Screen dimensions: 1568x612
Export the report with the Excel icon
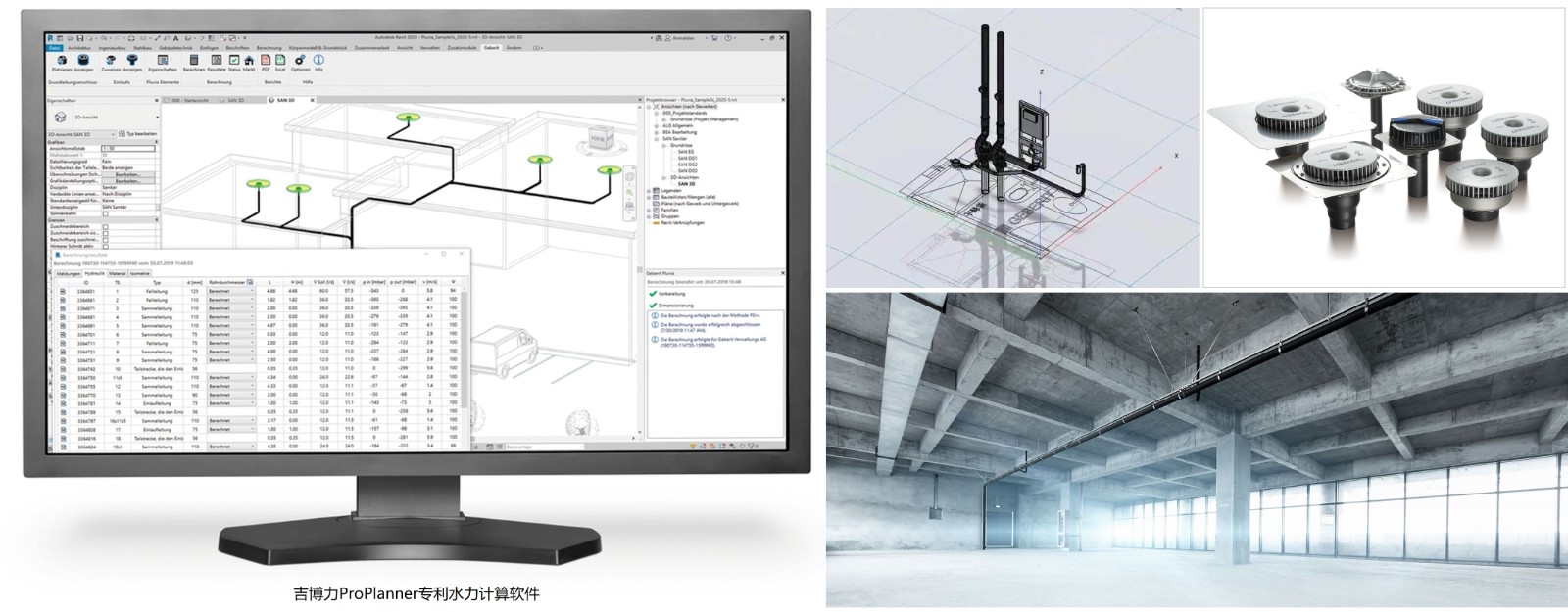click(280, 62)
